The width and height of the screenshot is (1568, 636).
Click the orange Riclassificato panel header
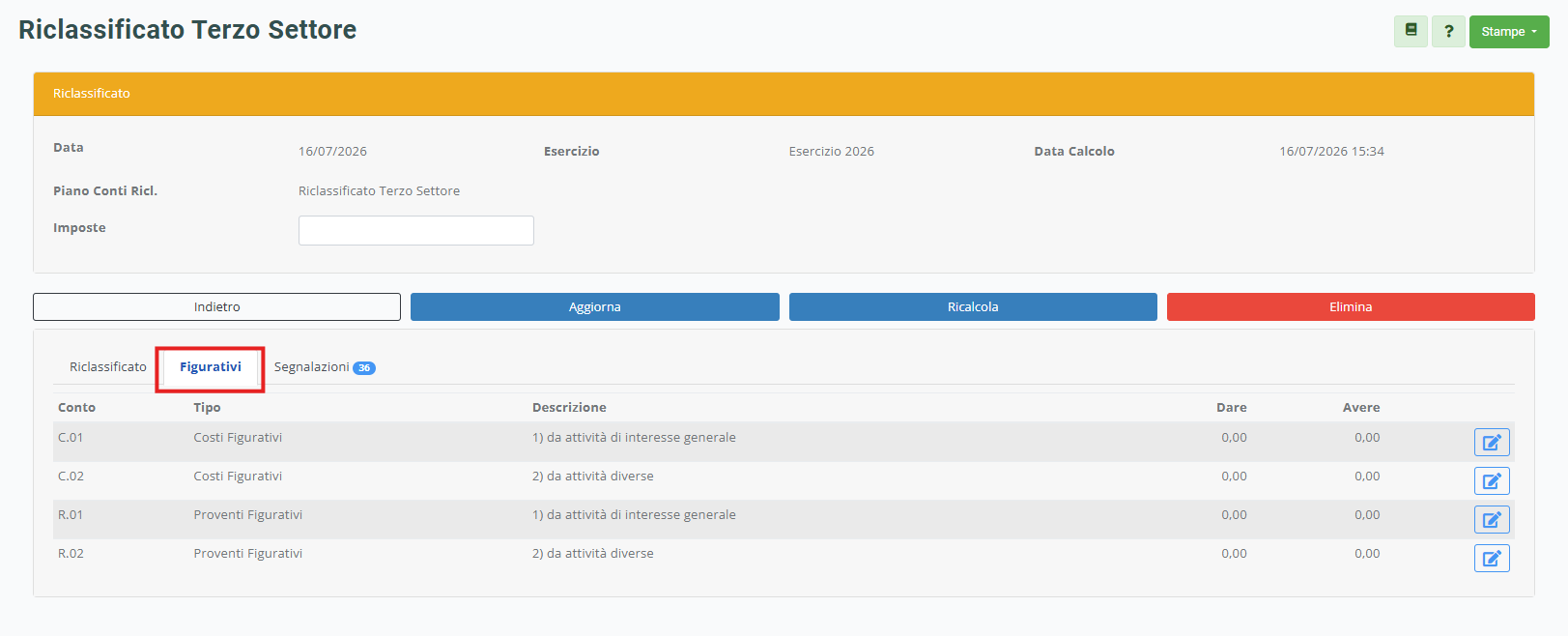point(784,94)
